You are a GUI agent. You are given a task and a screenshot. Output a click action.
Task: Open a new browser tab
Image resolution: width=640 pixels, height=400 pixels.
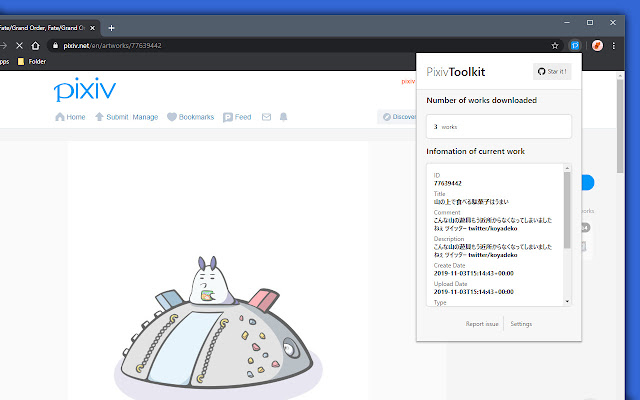pos(111,27)
